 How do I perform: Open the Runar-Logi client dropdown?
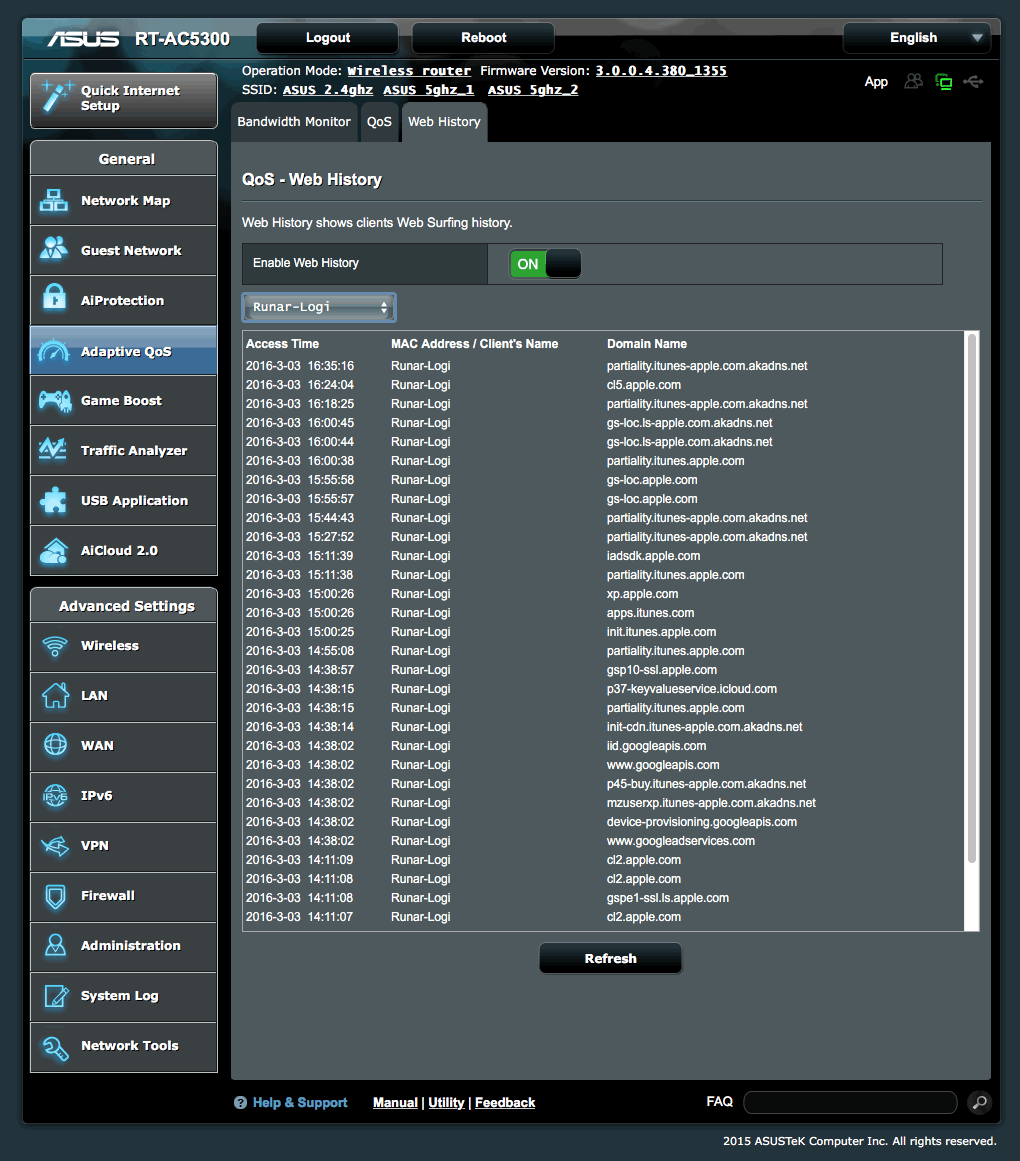318,307
